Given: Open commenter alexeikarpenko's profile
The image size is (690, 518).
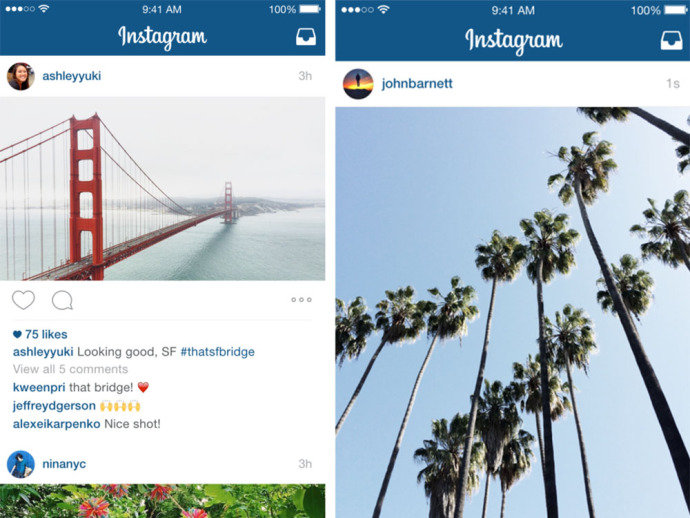Looking at the screenshot, I should tap(56, 424).
